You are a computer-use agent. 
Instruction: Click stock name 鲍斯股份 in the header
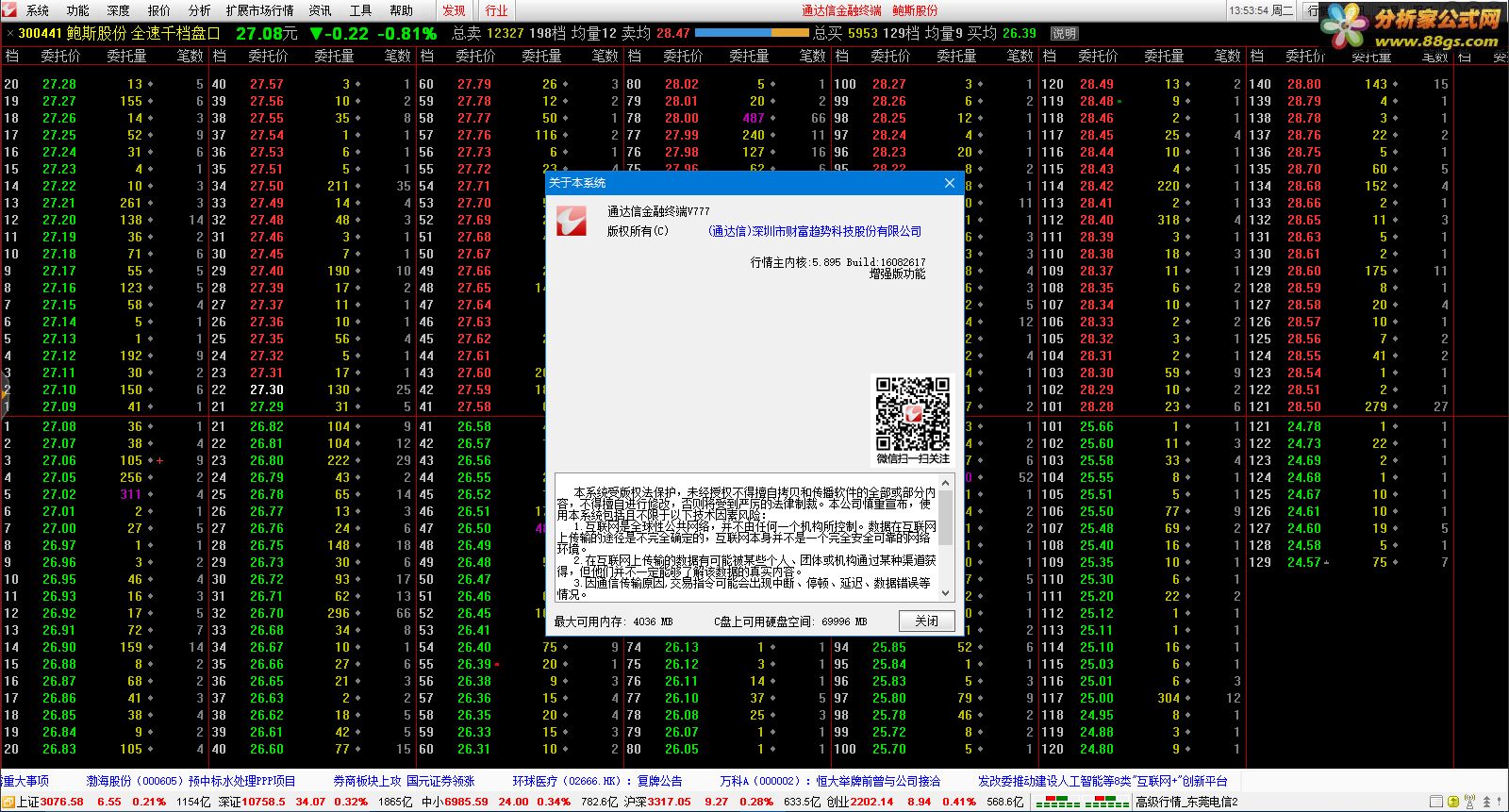pos(96,33)
